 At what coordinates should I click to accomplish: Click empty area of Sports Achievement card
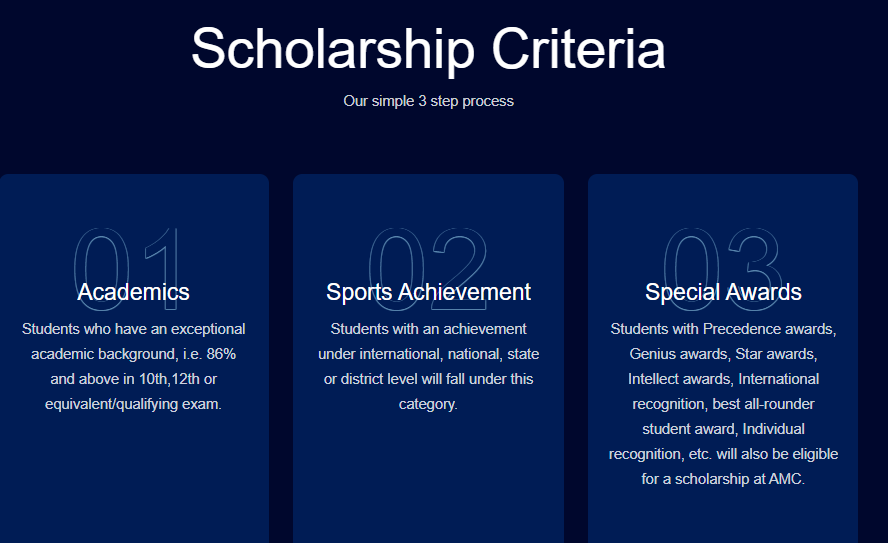428,480
